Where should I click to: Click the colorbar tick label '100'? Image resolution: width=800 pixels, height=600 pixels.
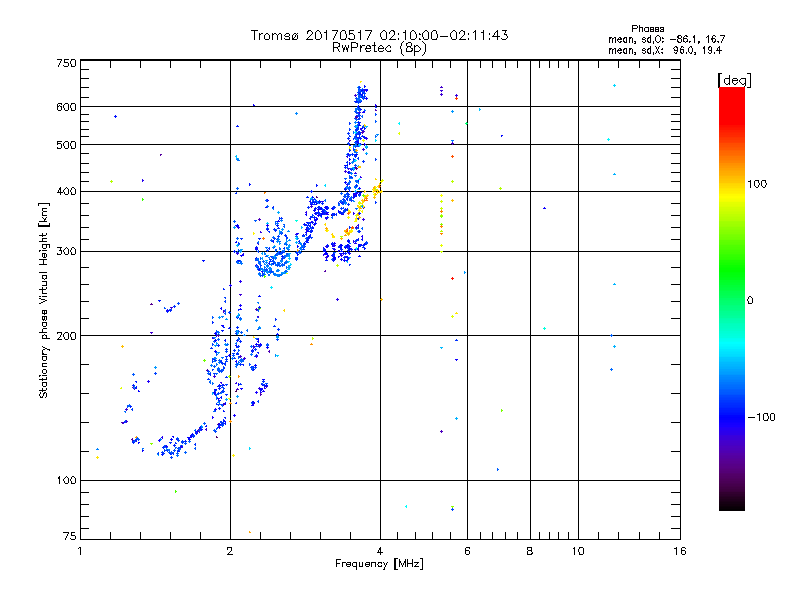point(757,184)
